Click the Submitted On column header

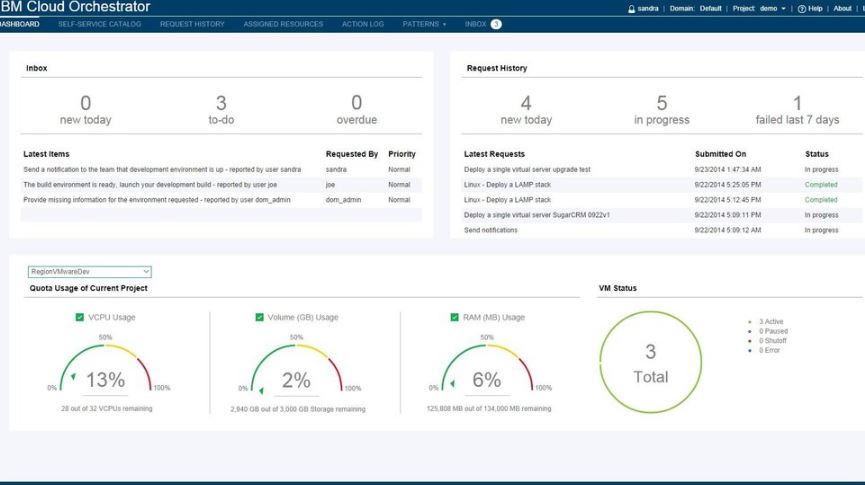[720, 154]
